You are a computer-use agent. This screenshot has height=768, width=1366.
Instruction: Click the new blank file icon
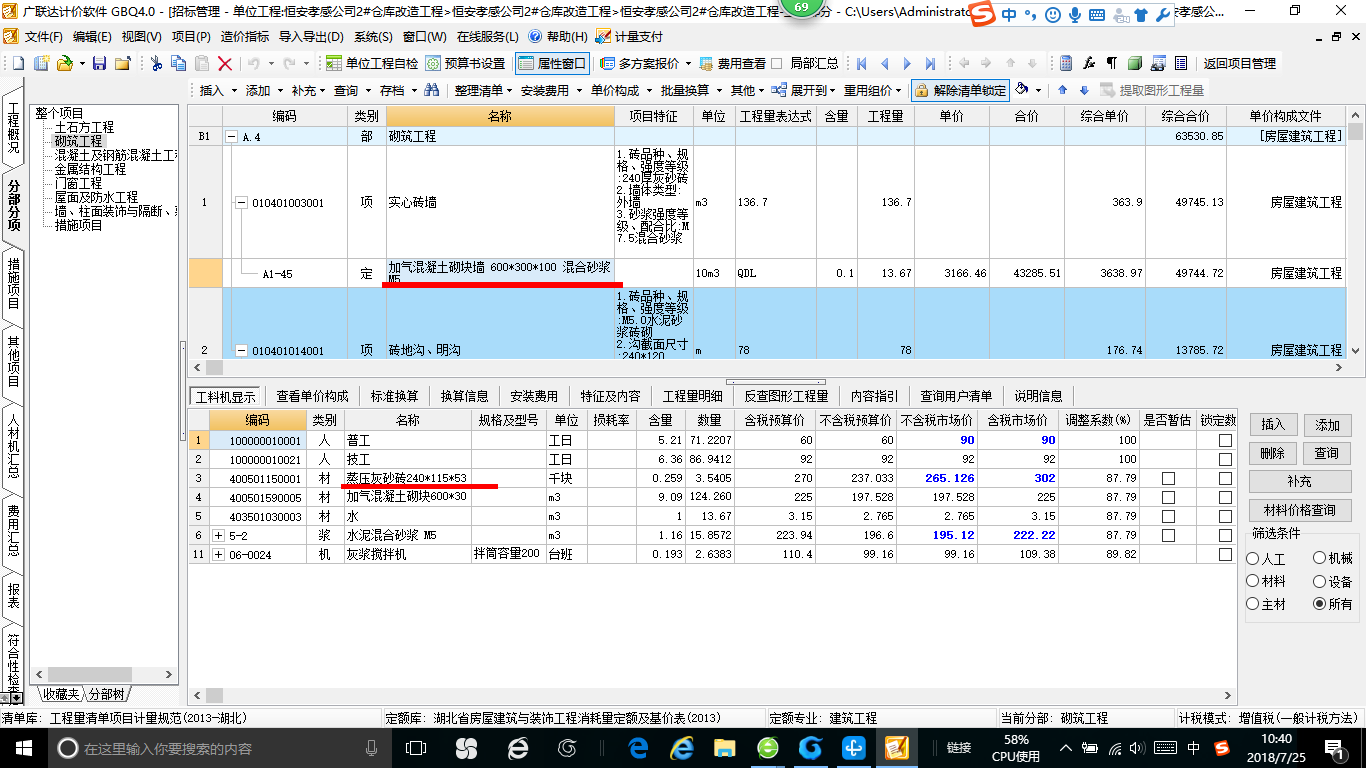click(20, 63)
